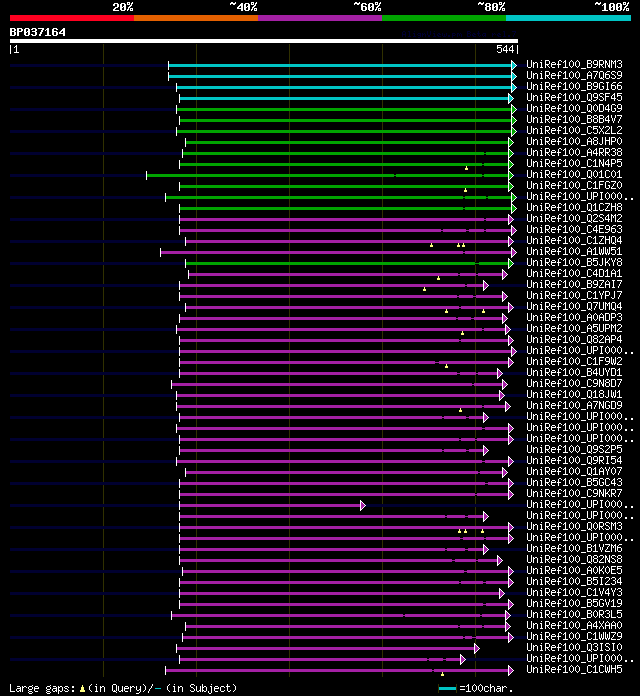This screenshot has height=696, width=640.
Task: Open hit UniRef100_Q0D4G9
Action: click(574, 109)
